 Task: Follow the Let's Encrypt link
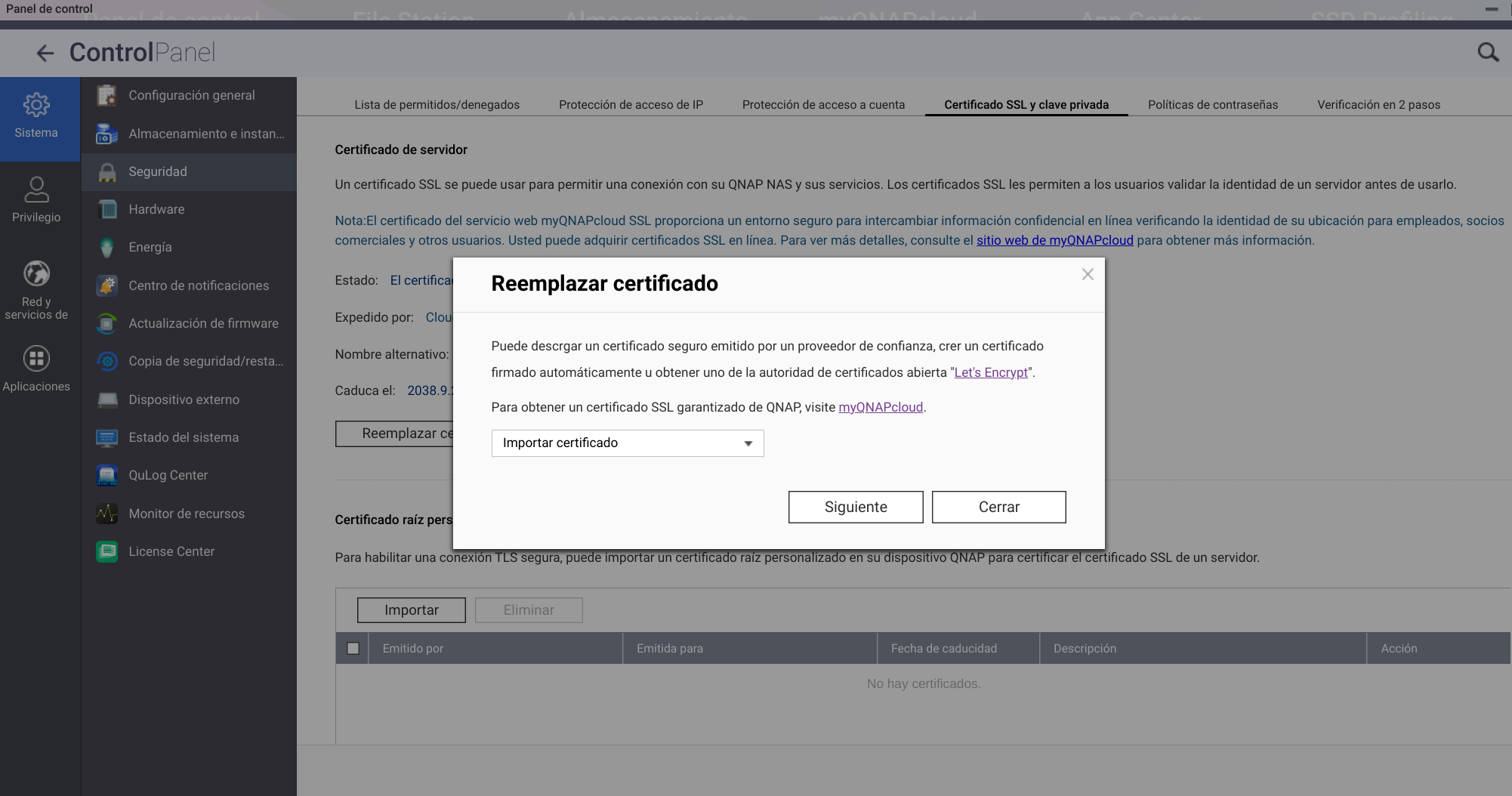coord(991,372)
